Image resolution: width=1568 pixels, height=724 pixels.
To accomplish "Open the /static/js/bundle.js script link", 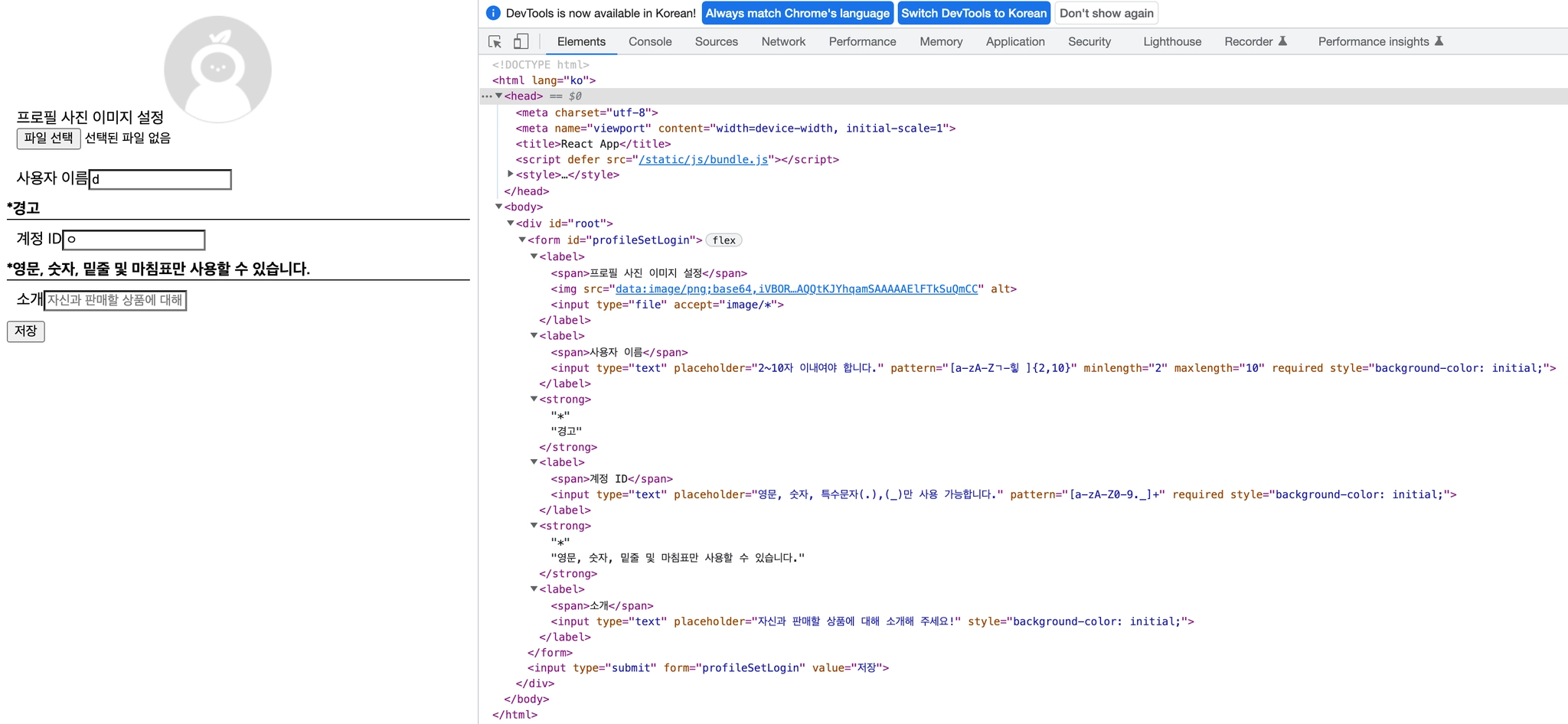I will tap(703, 159).
